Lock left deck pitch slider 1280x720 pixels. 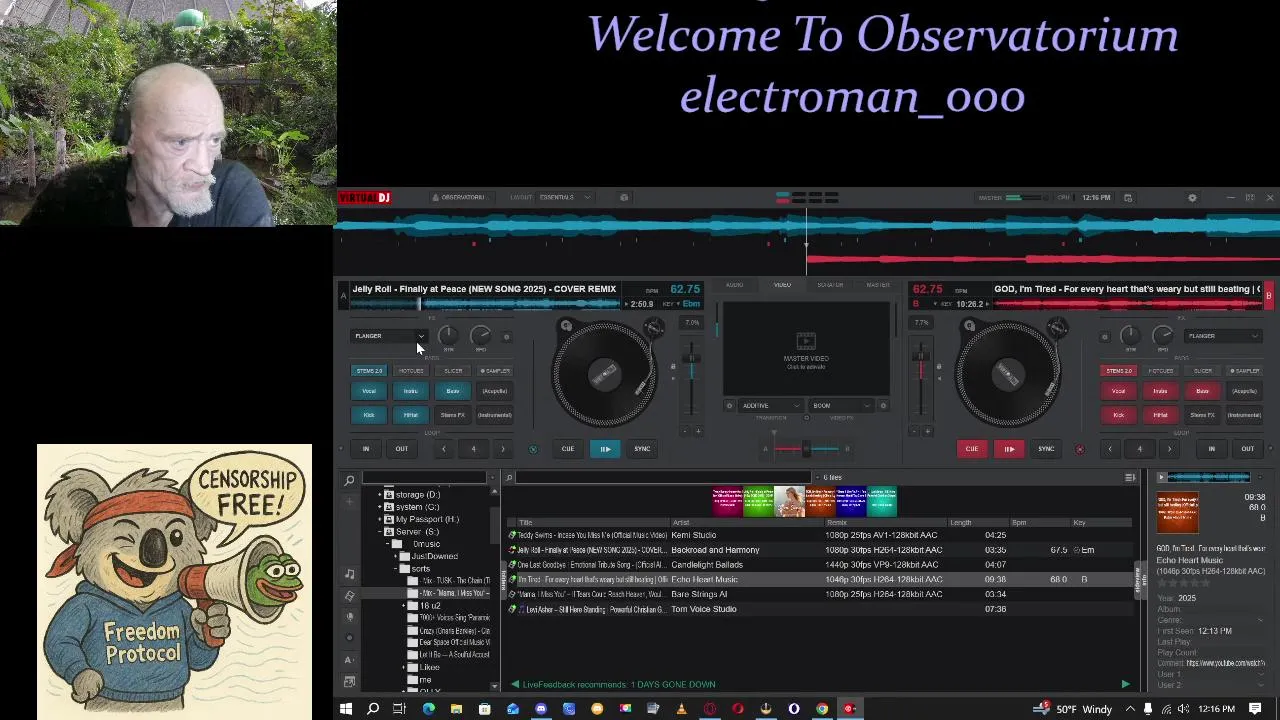(672, 368)
